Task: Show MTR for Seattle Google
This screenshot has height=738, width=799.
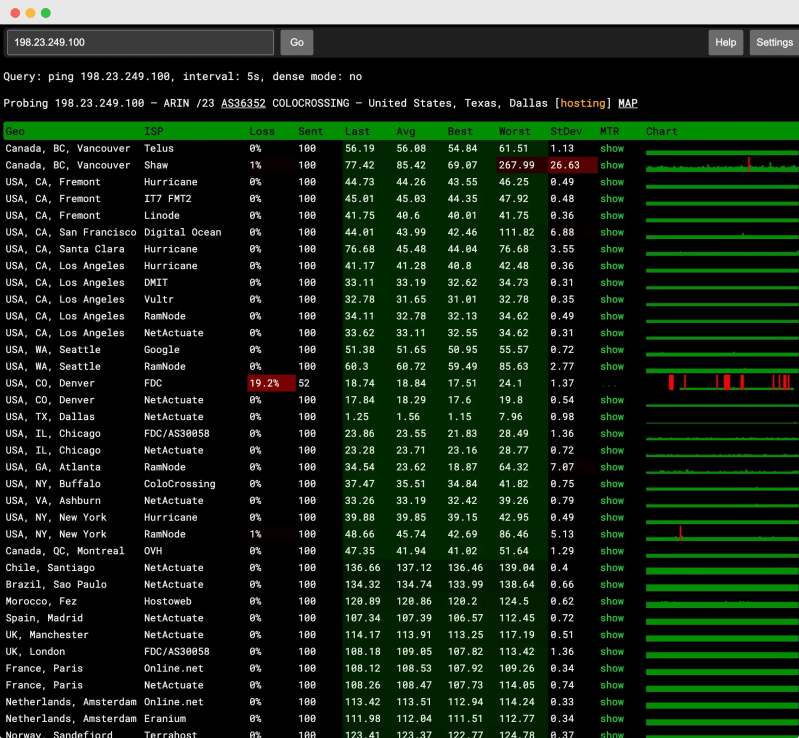Action: tap(611, 350)
